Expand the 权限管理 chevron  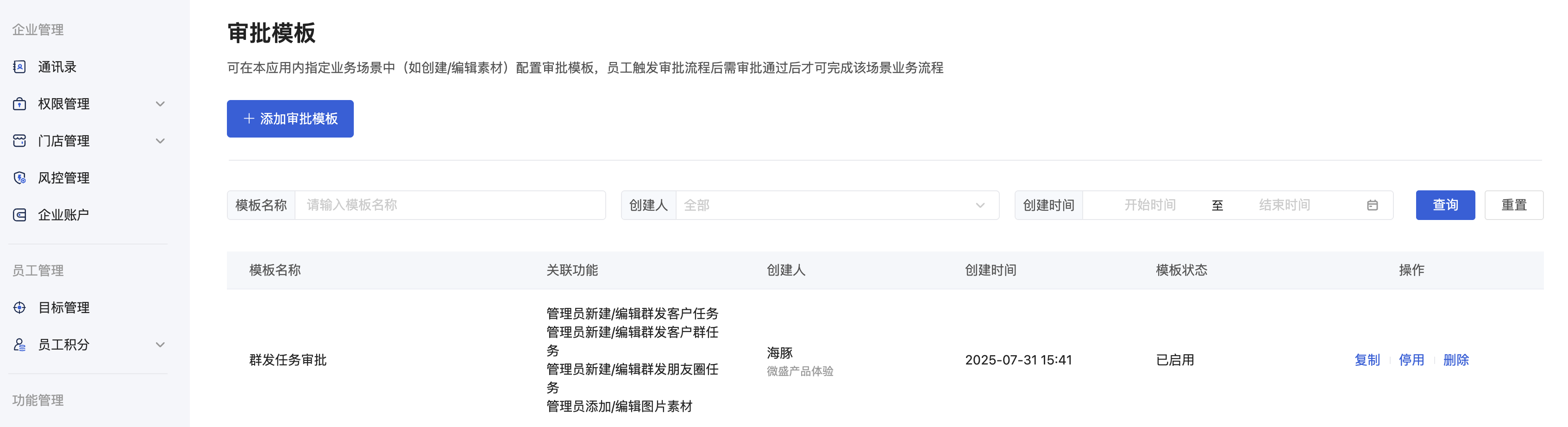pos(160,104)
